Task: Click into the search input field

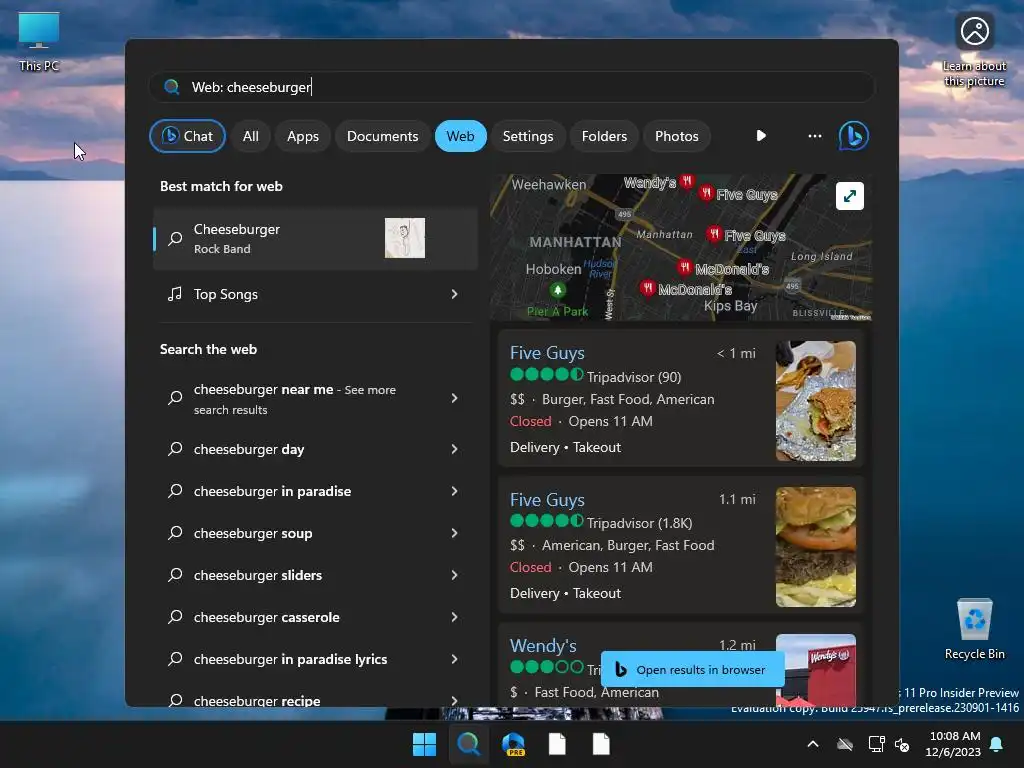Action: tap(512, 87)
